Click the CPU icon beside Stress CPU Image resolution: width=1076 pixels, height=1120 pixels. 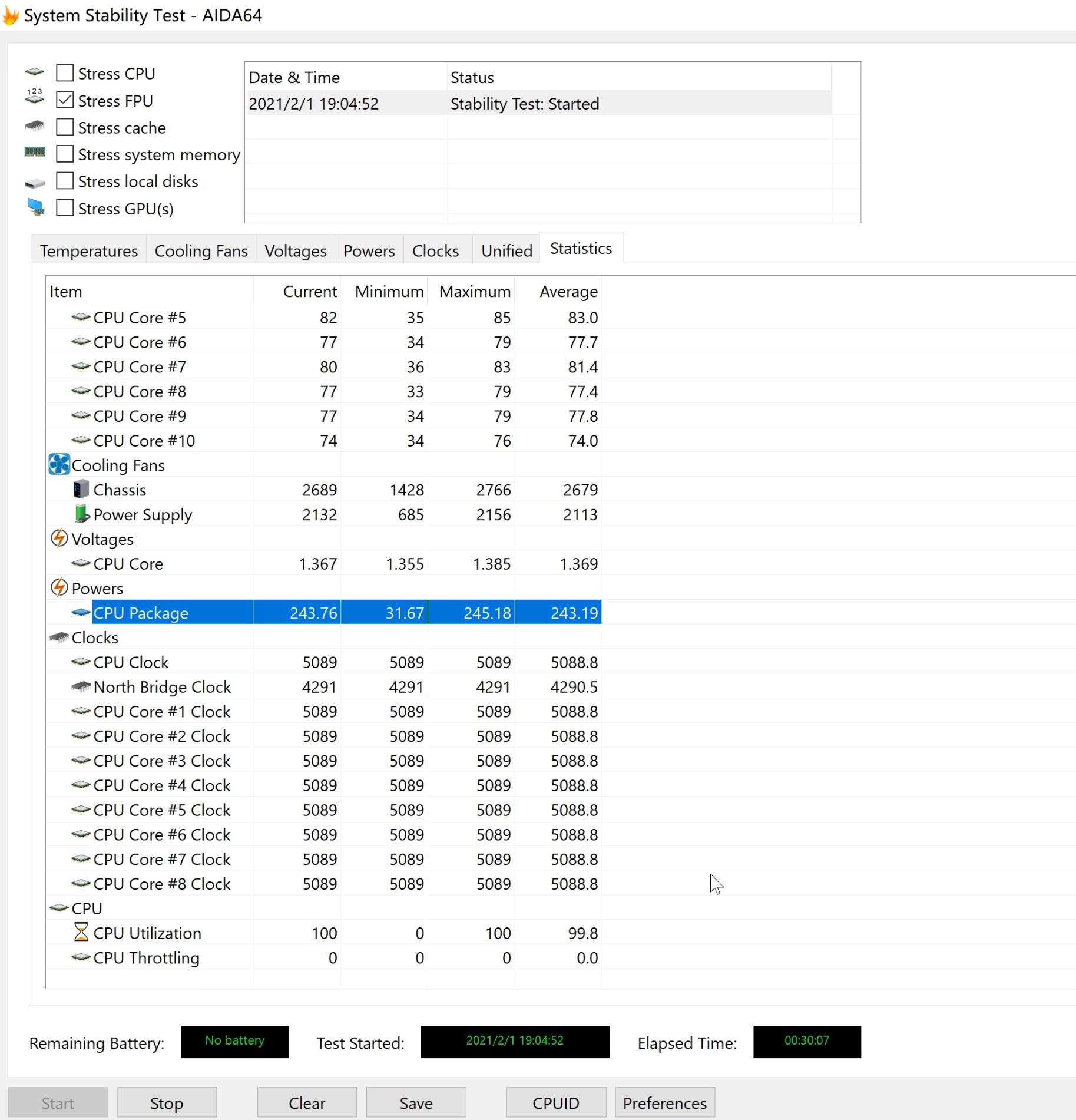[x=35, y=72]
